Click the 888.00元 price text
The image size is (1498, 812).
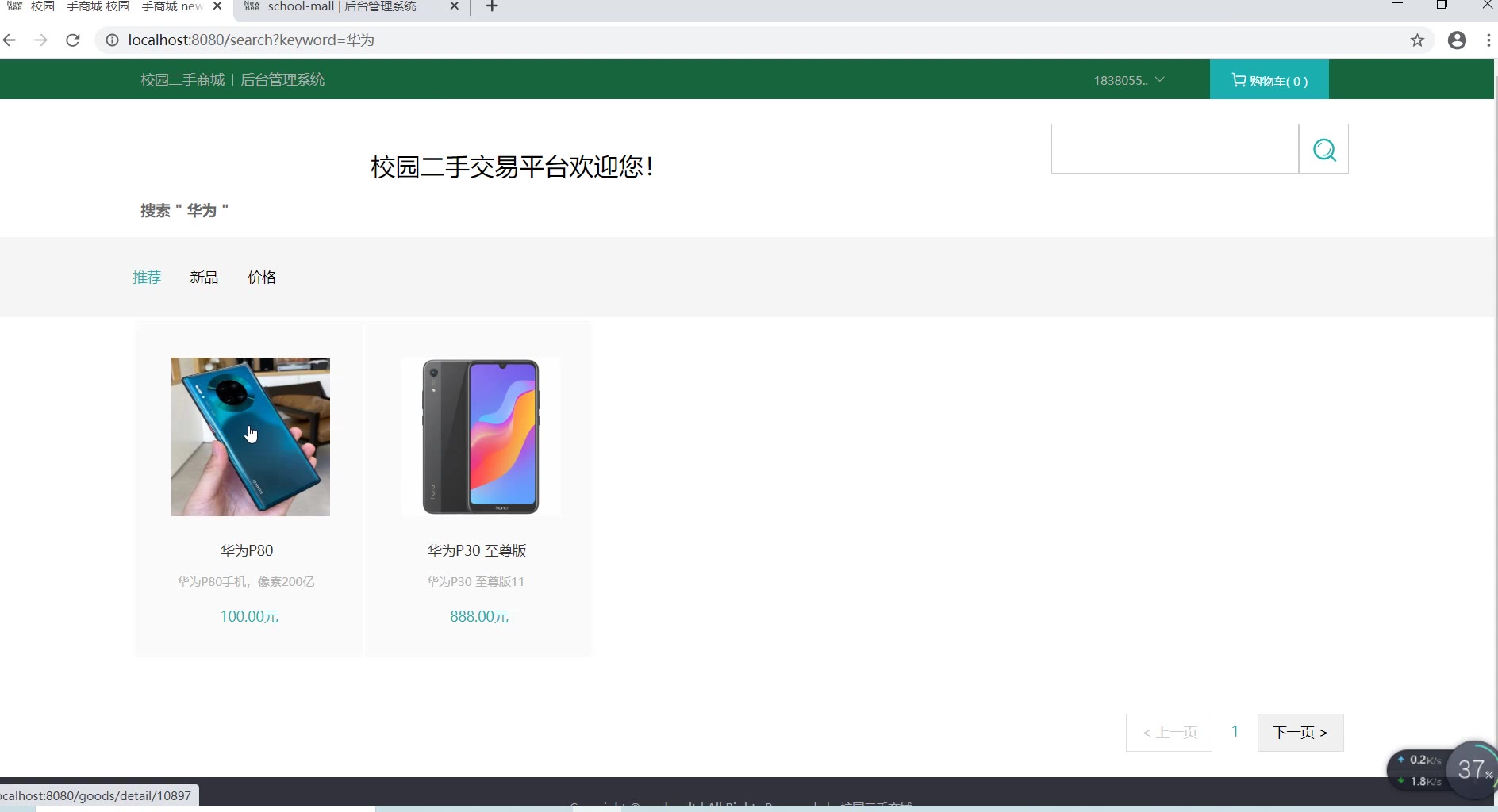[x=479, y=616]
